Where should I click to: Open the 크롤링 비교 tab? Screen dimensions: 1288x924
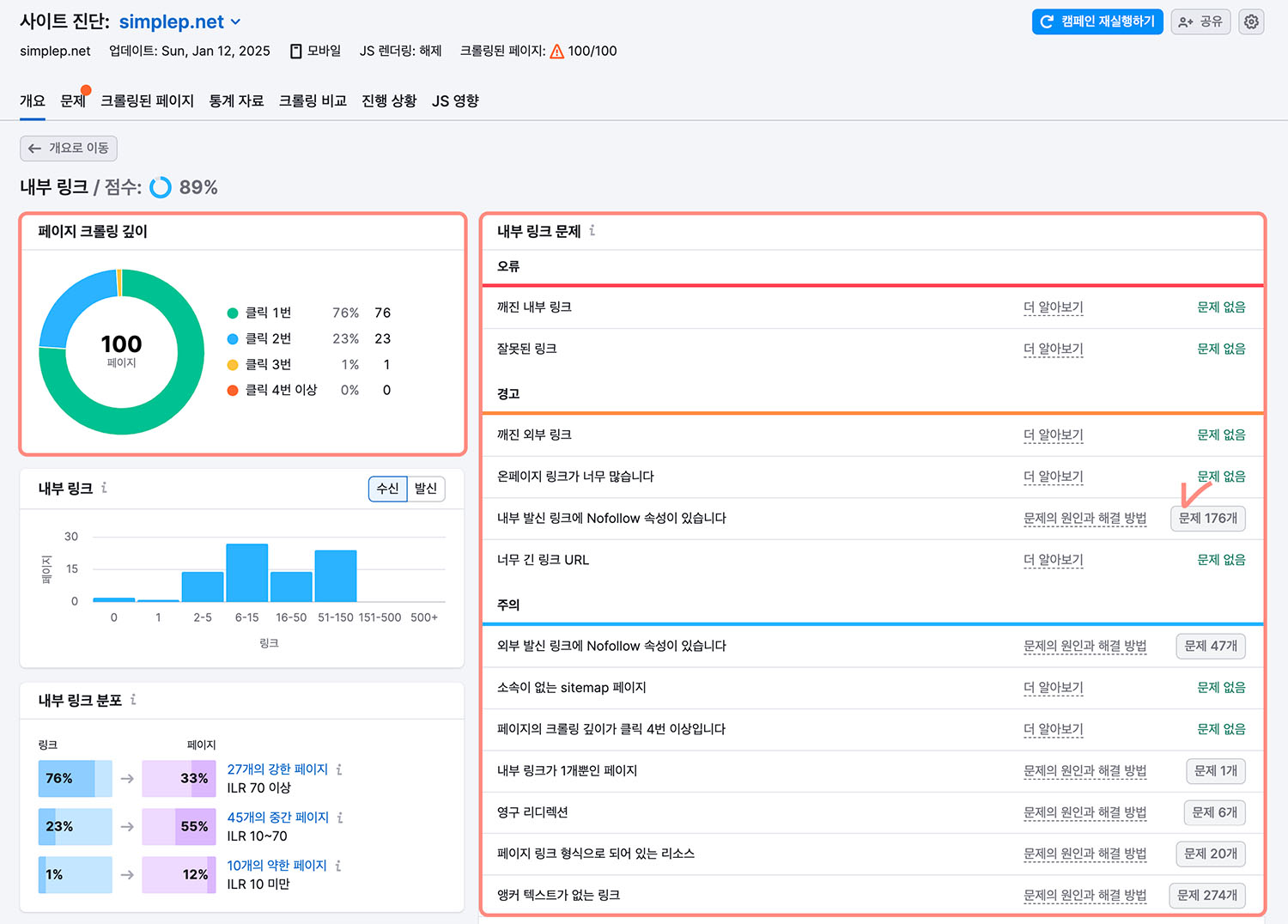[313, 100]
